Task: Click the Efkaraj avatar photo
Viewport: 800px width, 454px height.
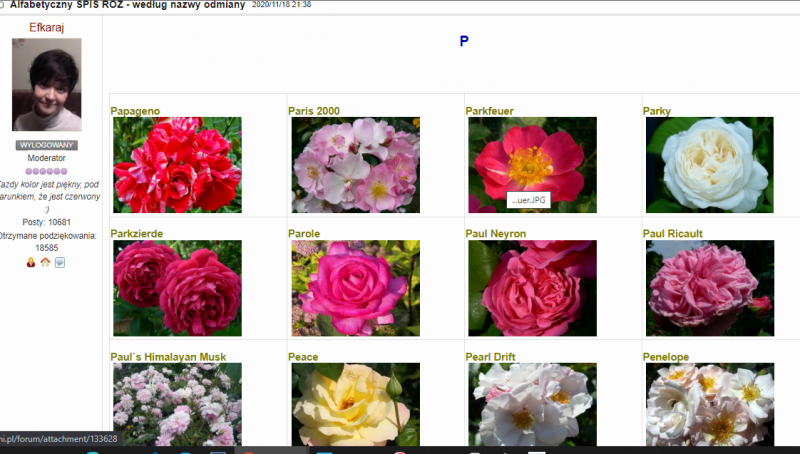Action: click(47, 85)
